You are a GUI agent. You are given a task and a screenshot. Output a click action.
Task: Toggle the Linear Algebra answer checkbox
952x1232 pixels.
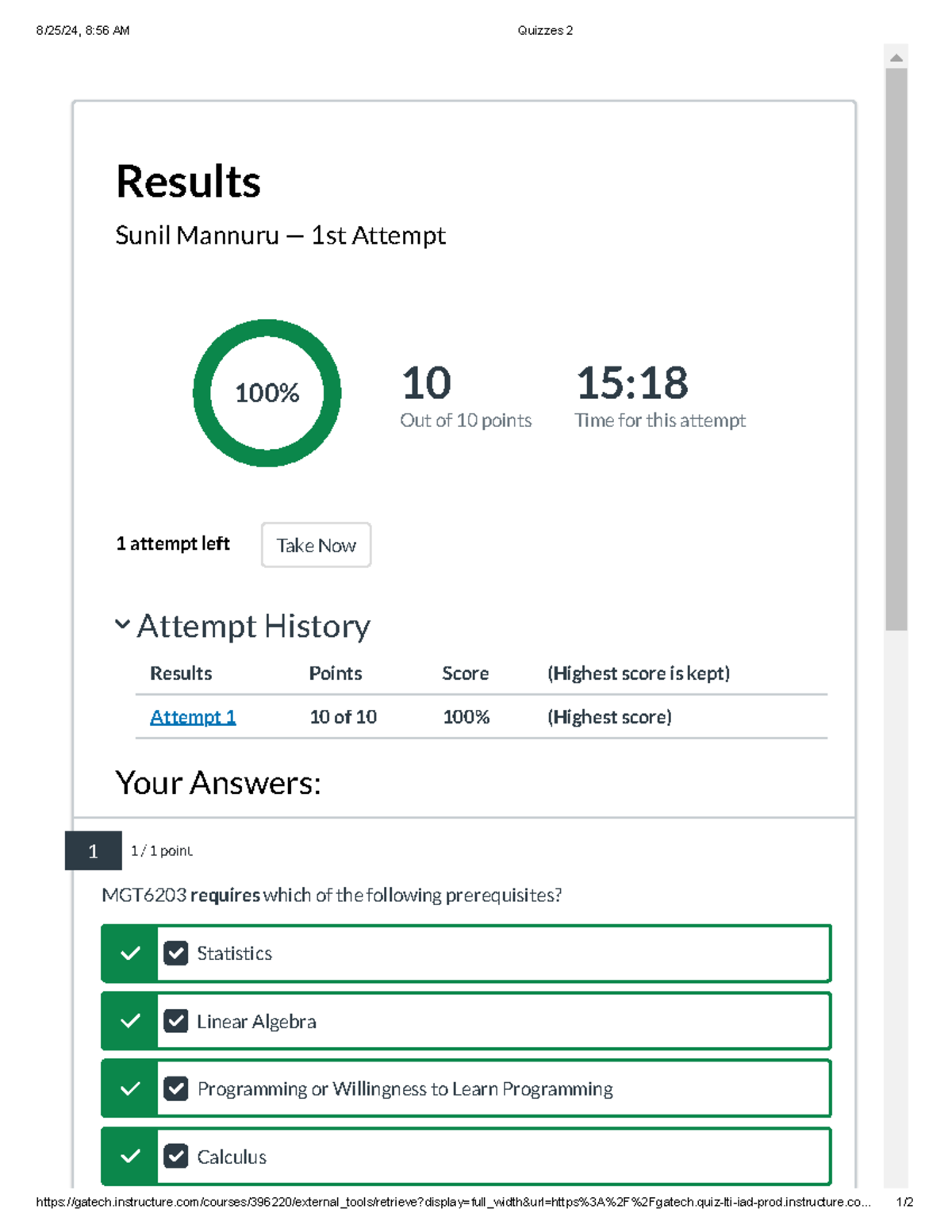(175, 1021)
